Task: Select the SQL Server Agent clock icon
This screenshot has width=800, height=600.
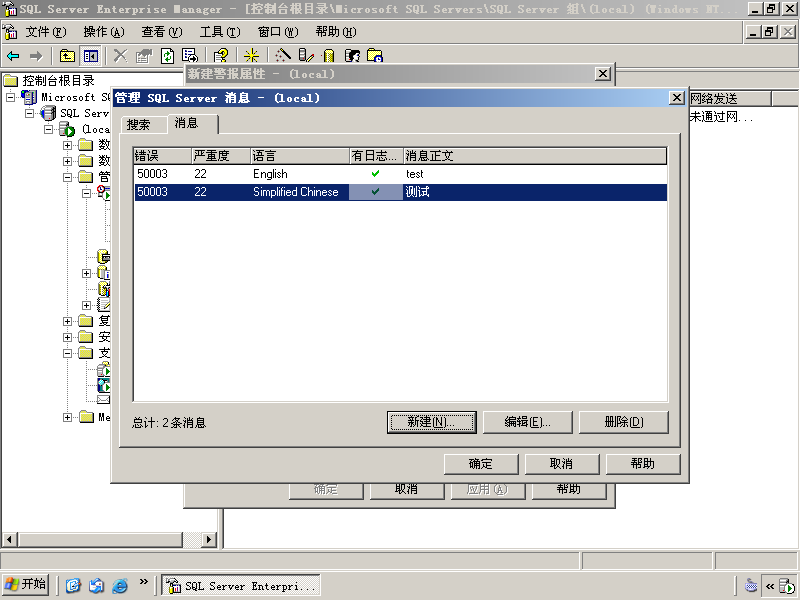Action: tap(104, 192)
